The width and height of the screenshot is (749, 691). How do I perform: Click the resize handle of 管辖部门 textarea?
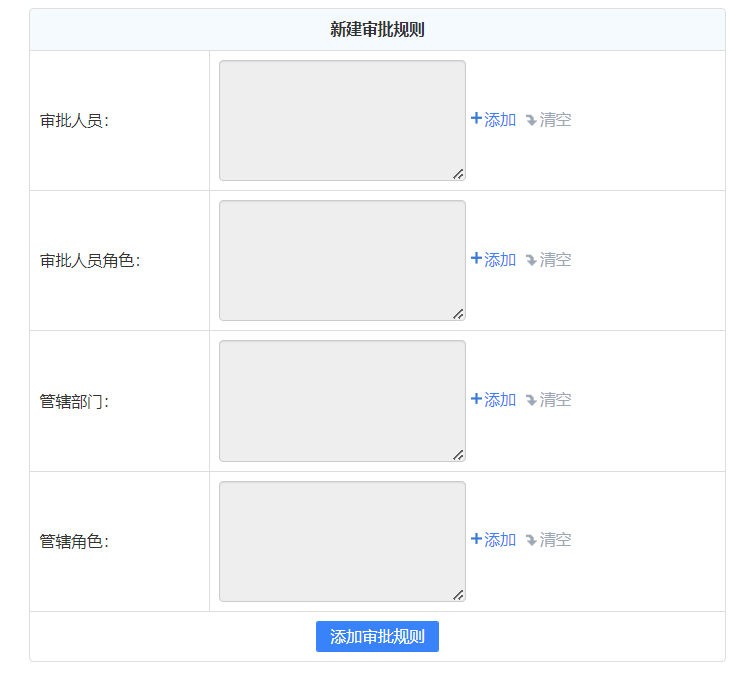(458, 455)
